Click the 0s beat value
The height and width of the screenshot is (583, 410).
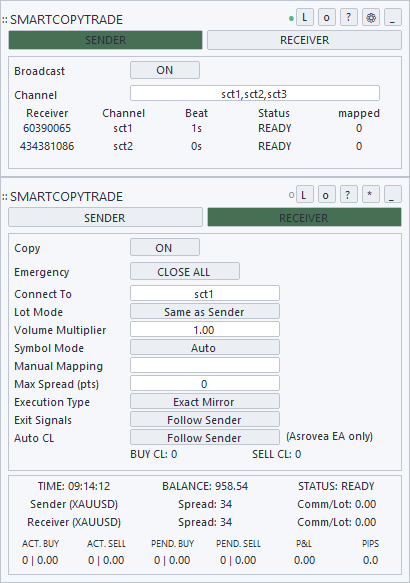click(196, 146)
